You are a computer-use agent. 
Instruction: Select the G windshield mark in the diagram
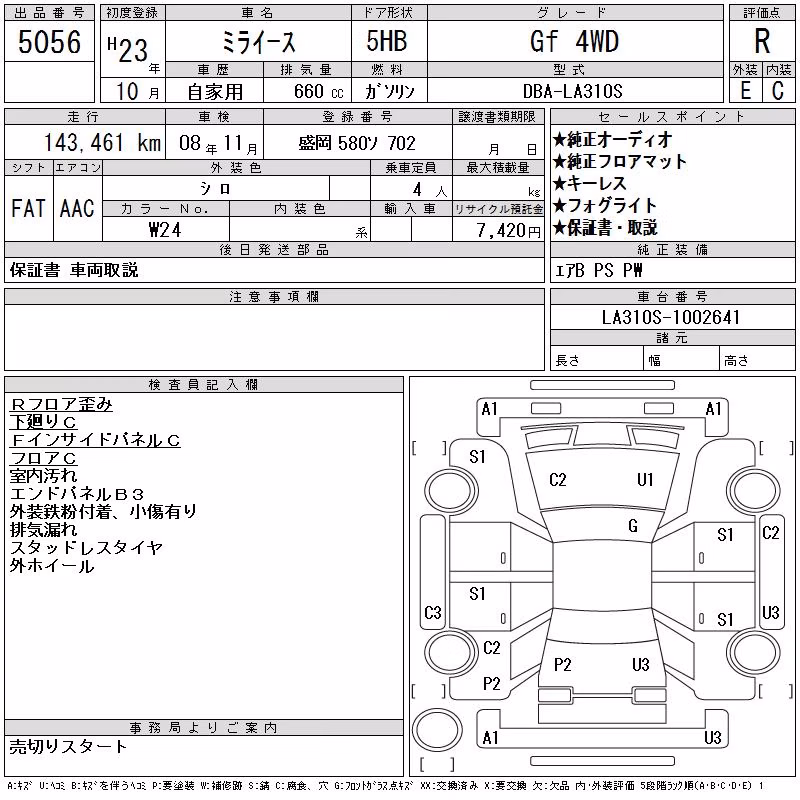[x=633, y=526]
